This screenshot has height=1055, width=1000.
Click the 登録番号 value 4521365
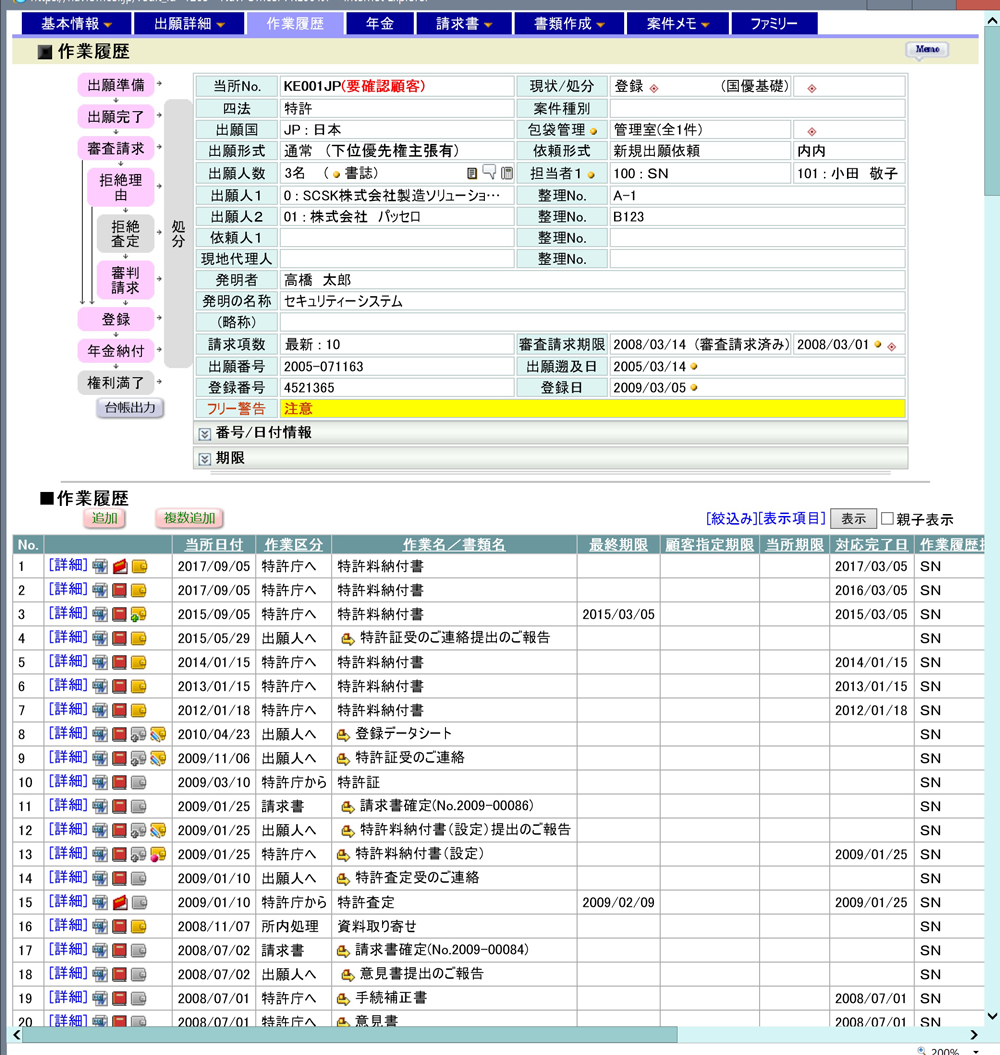coord(309,388)
